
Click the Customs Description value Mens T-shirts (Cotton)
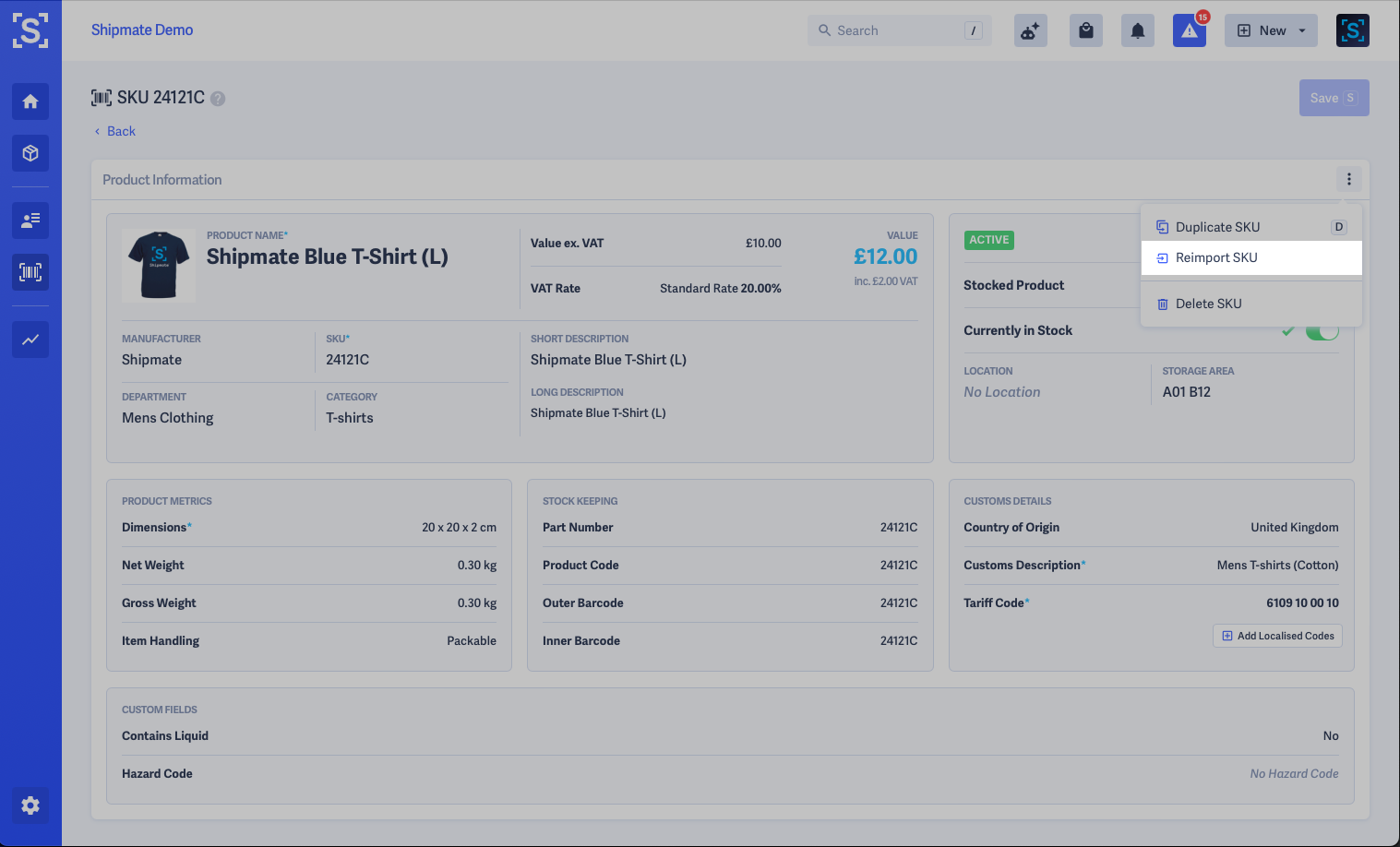[1278, 566]
